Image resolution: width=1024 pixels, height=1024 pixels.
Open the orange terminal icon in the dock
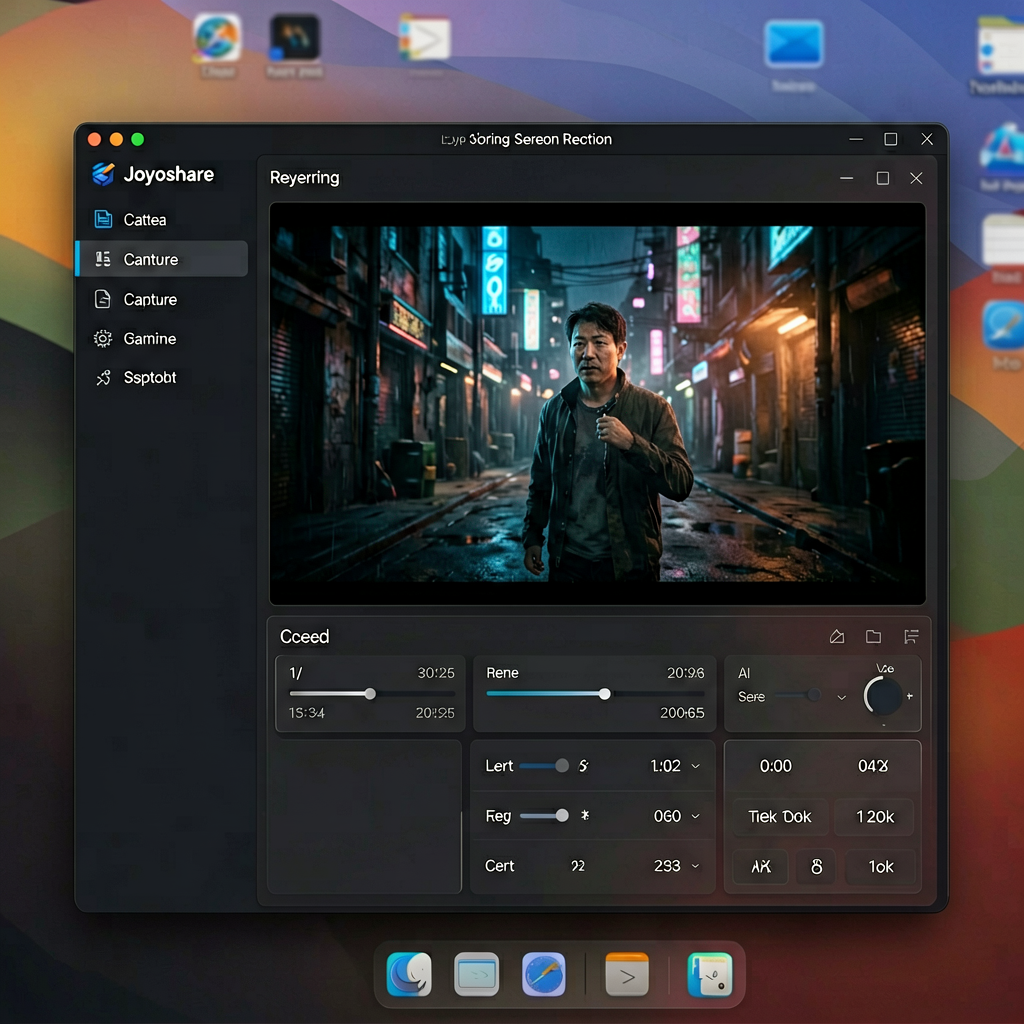click(627, 974)
